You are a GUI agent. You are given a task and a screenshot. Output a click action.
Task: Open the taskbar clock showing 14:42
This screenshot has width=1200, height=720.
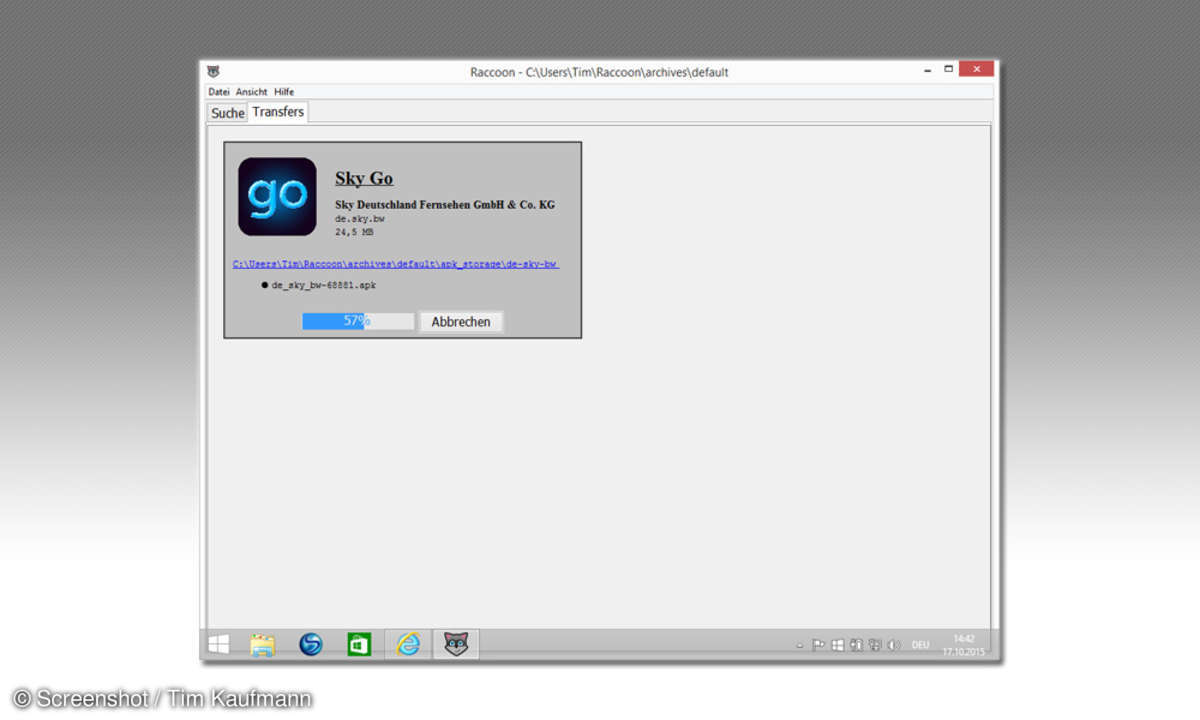point(963,644)
